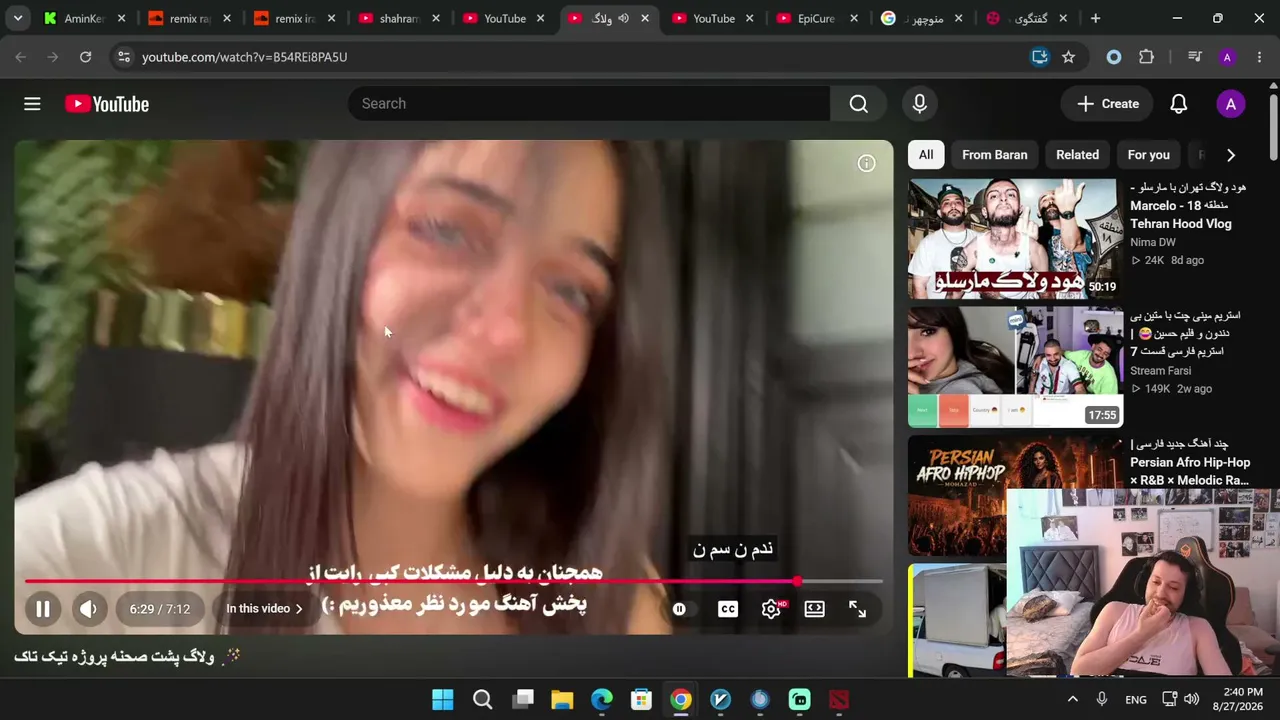Open the Windows Start menu
This screenshot has height=720, width=1280.
[443, 700]
